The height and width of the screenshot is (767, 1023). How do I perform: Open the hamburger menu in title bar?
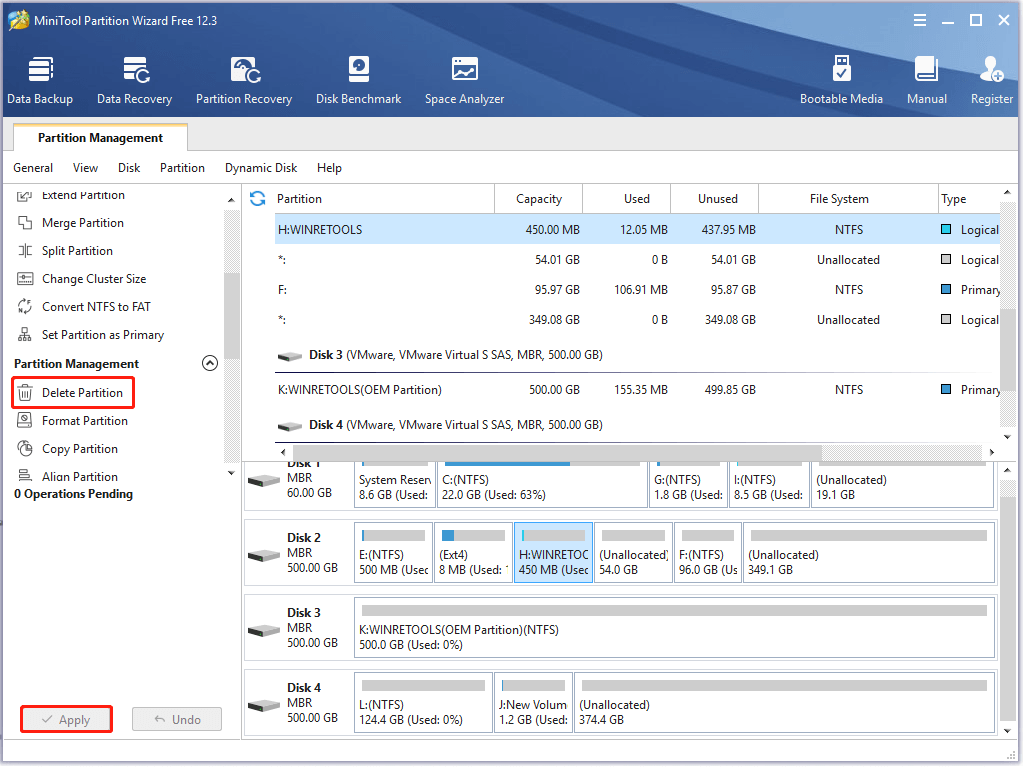point(920,20)
